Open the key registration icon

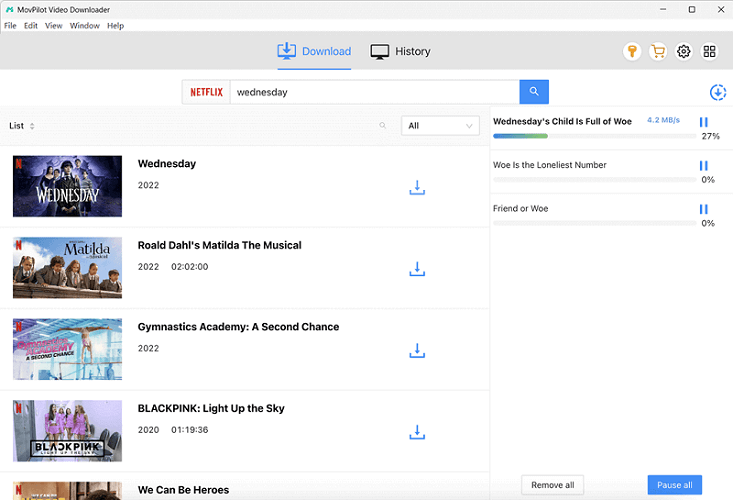[x=632, y=51]
